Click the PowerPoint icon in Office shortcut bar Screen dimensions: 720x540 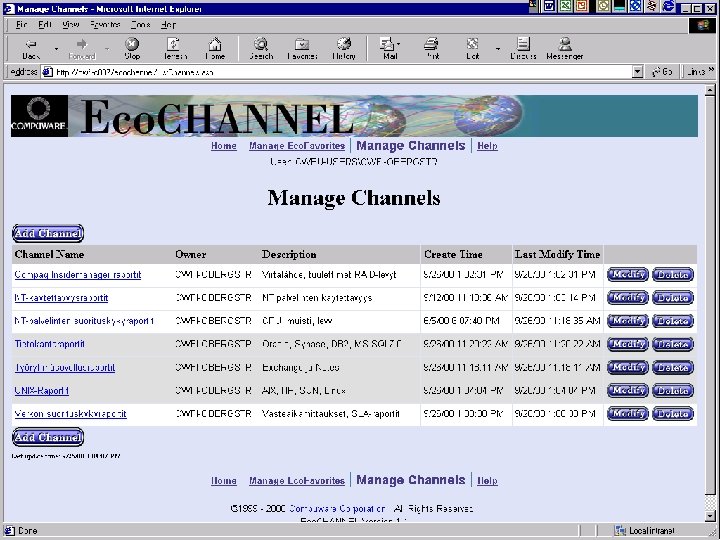tap(581, 6)
